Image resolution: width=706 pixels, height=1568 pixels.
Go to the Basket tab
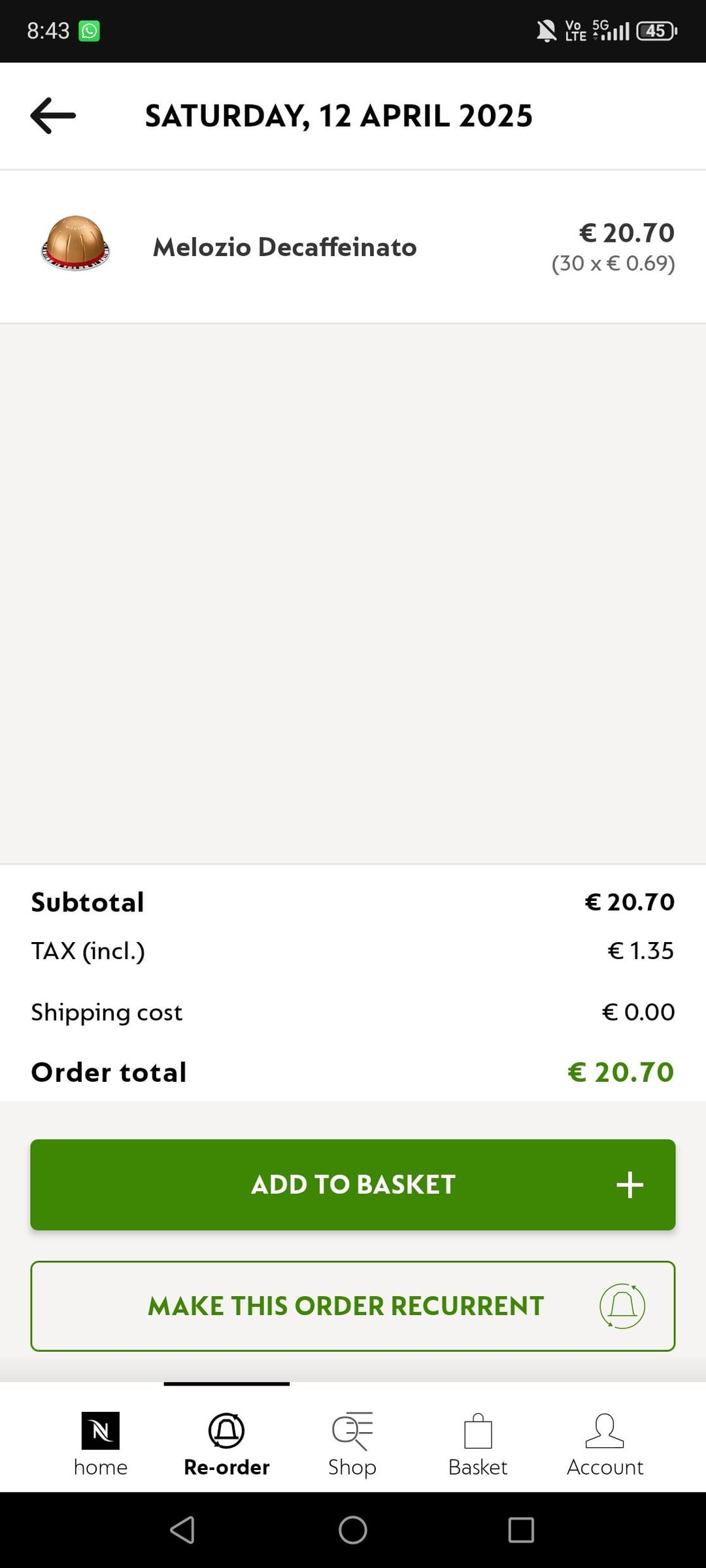tap(478, 1444)
